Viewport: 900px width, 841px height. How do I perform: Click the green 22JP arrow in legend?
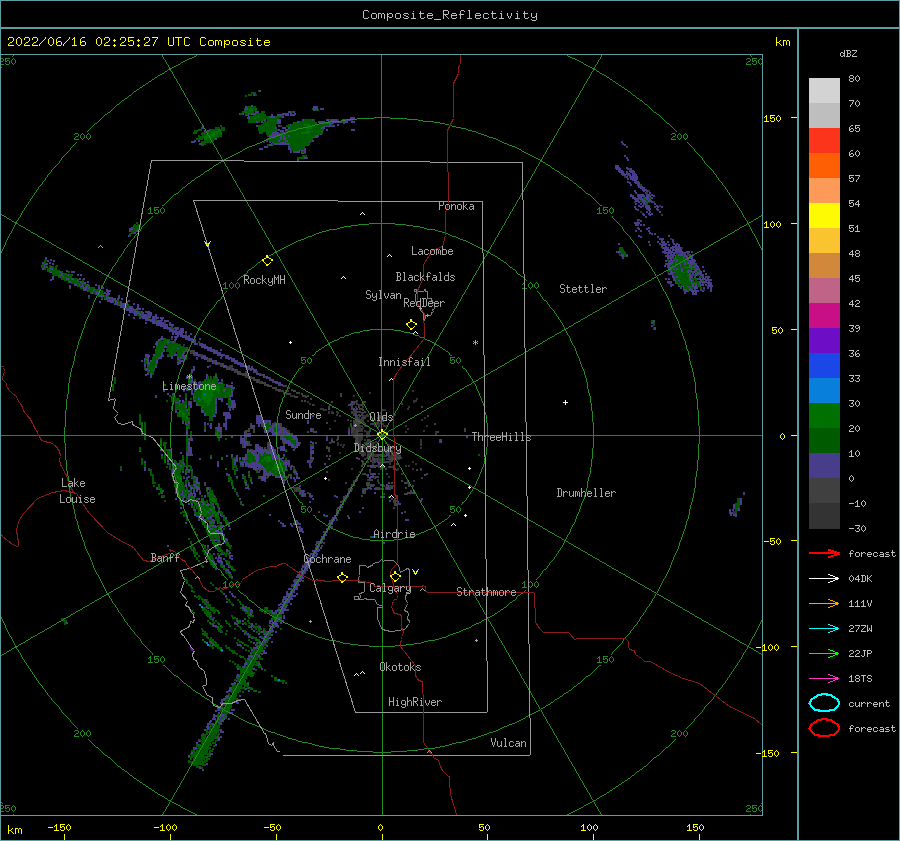[824, 653]
